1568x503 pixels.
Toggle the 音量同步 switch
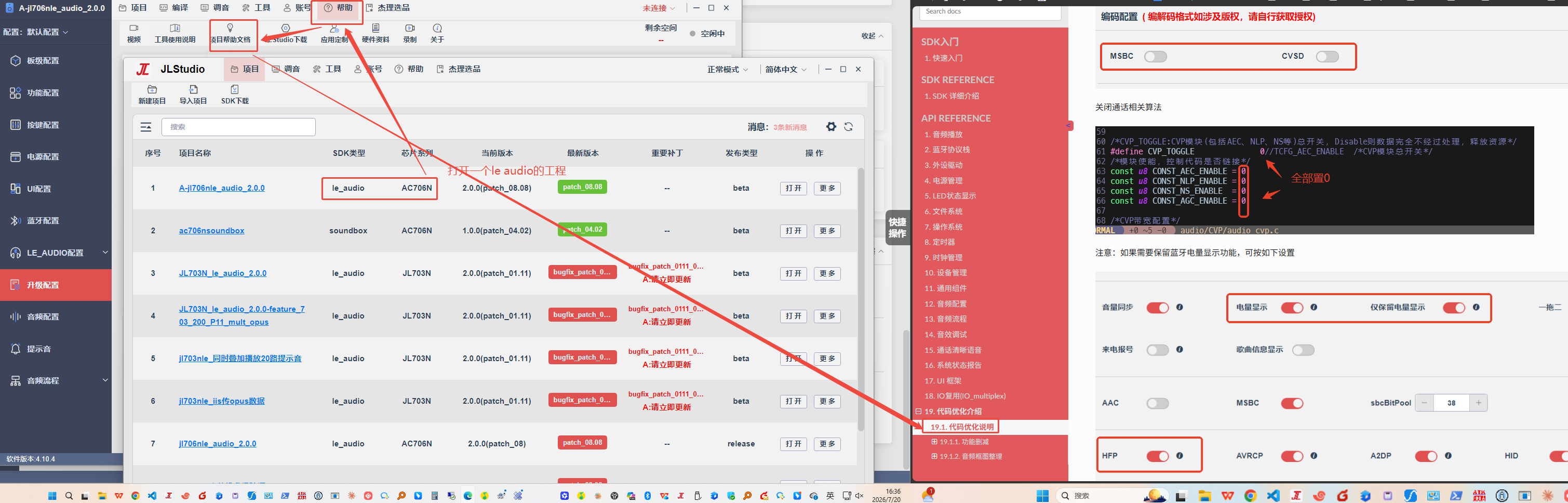[x=1157, y=308]
